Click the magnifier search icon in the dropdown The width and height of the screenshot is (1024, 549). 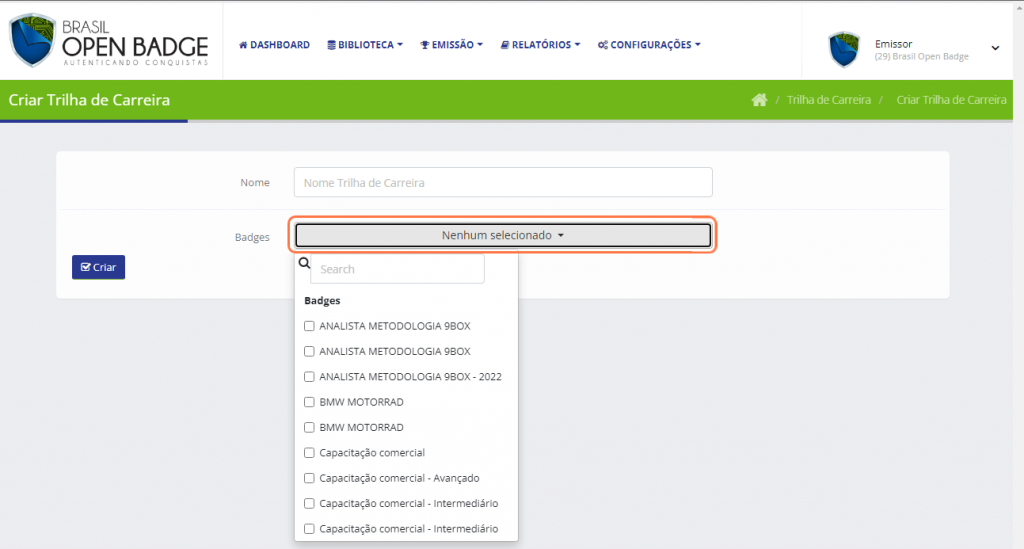coord(304,263)
